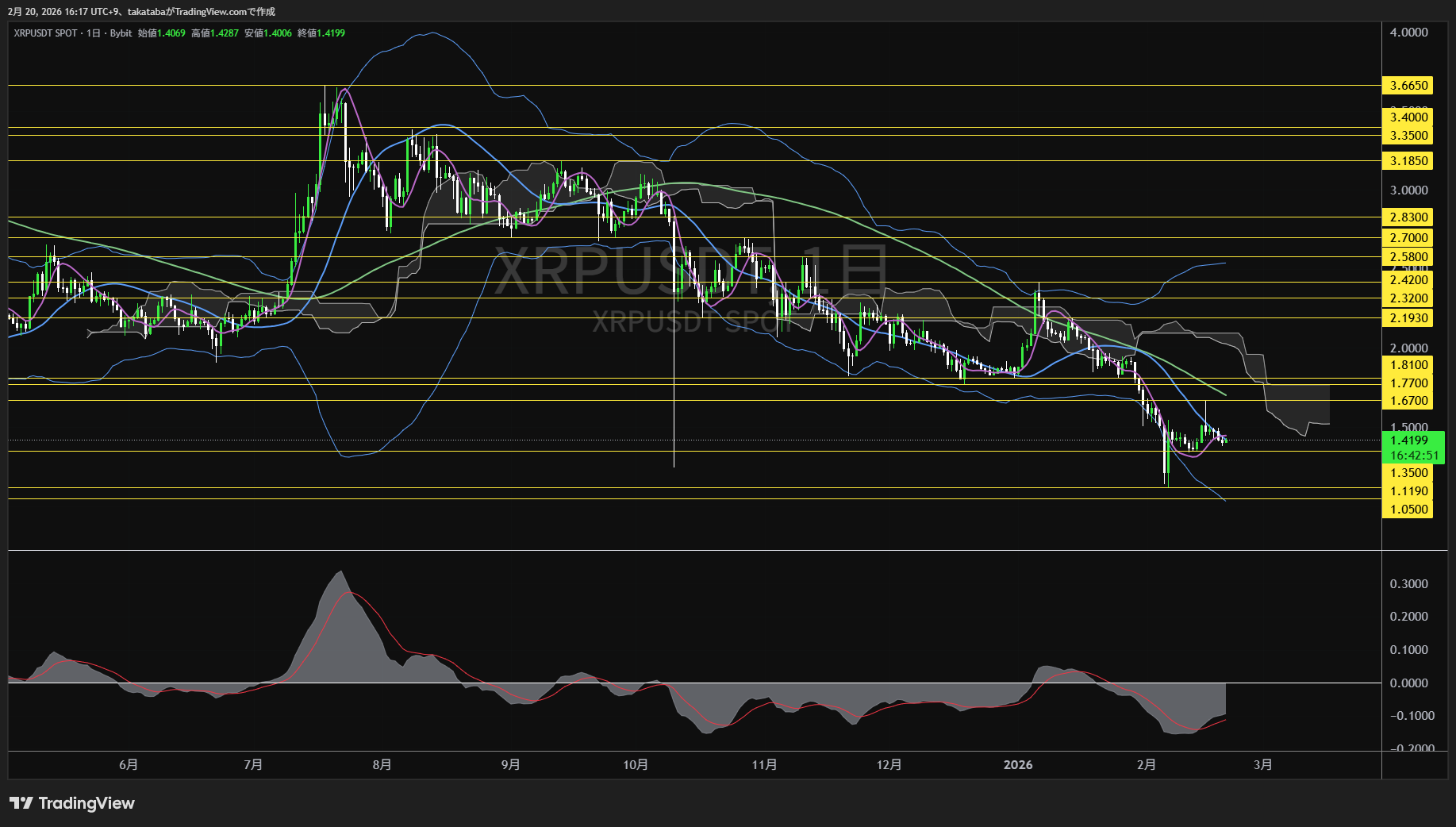This screenshot has width=1456, height=827.
Task: Click the TradingView logo icon
Action: (x=21, y=803)
